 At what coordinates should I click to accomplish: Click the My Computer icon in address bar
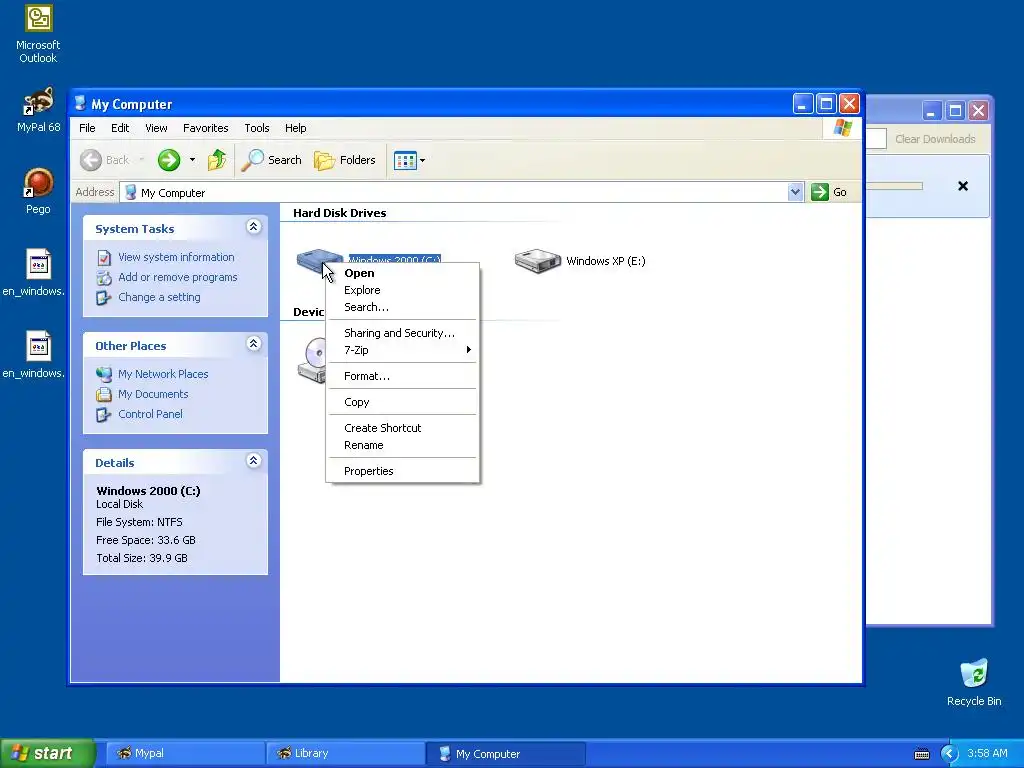point(131,193)
